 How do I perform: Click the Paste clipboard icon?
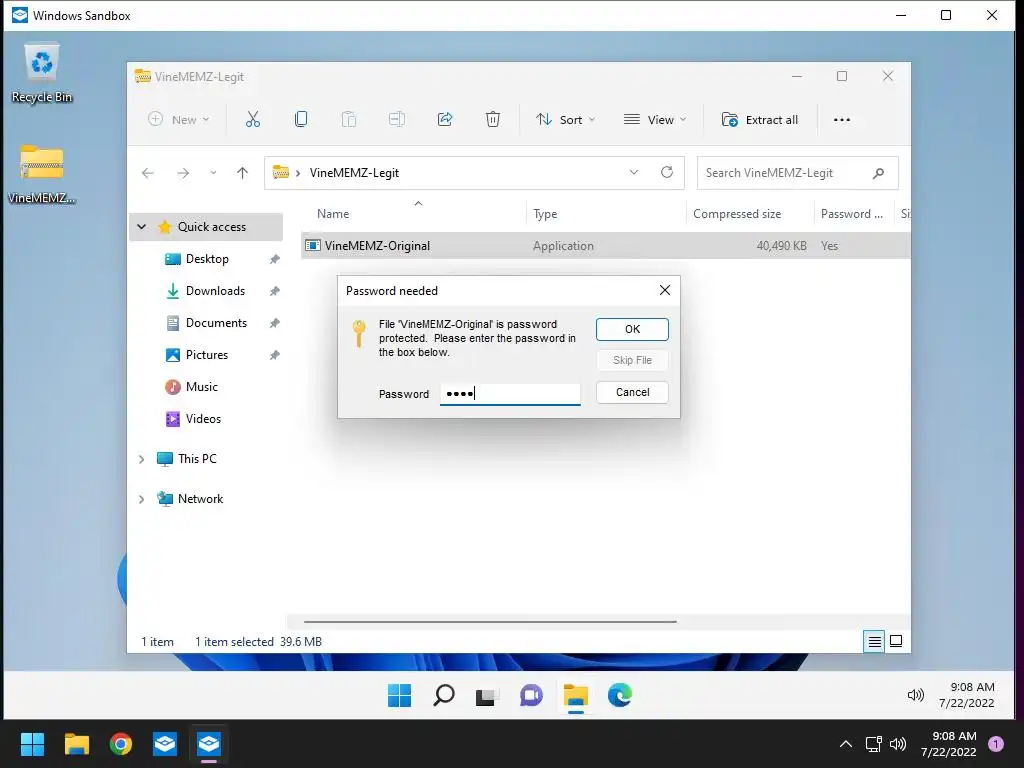coord(349,120)
